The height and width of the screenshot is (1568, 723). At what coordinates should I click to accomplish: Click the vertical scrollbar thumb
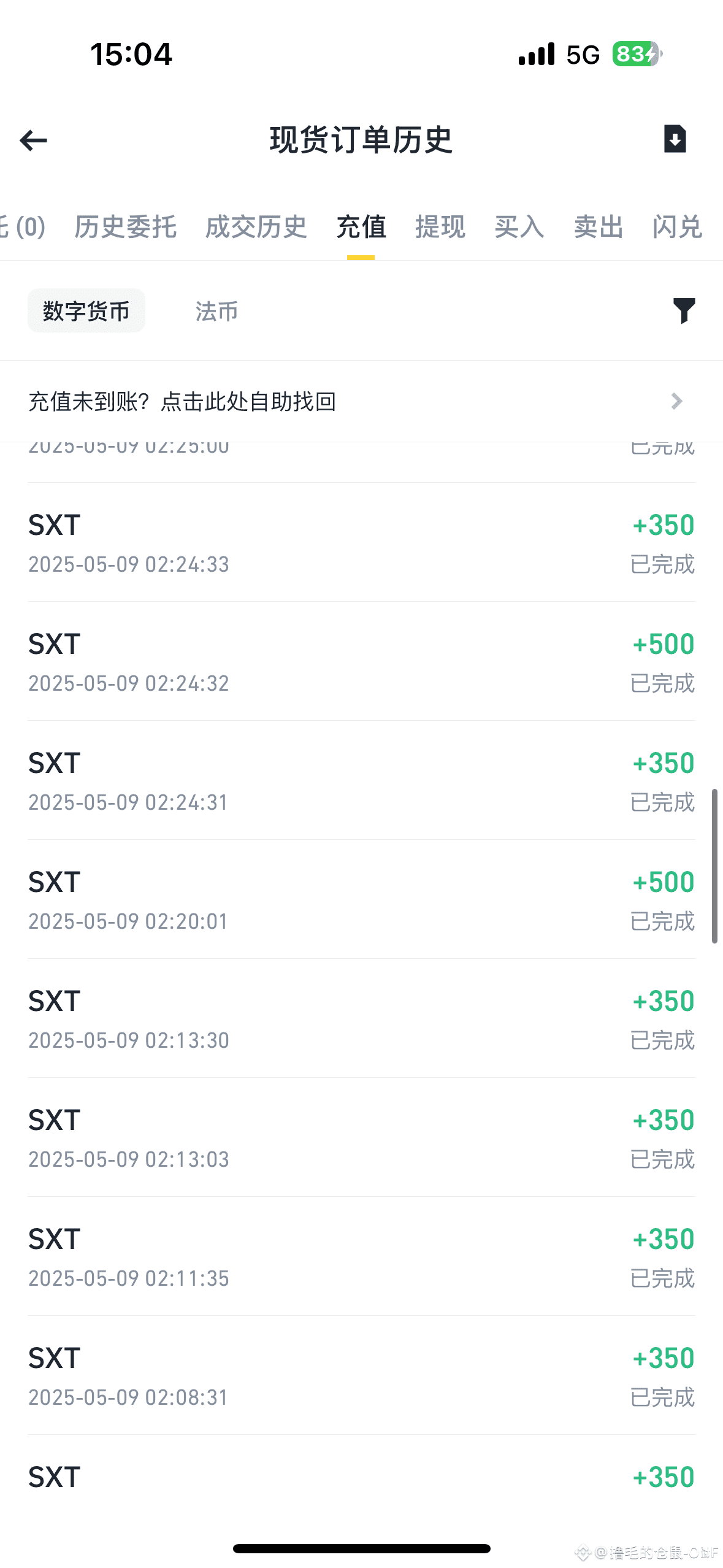coord(714,866)
